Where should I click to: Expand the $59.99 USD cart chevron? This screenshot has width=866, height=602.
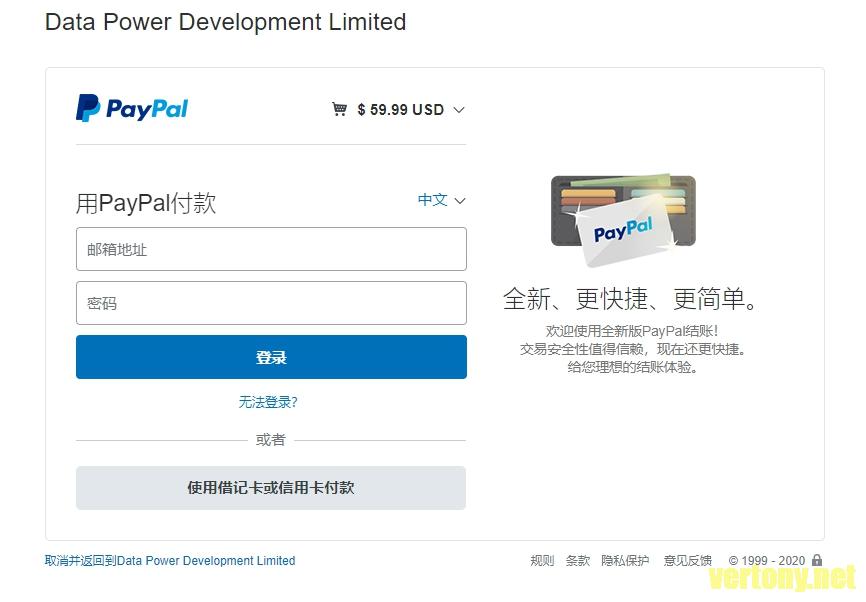(x=459, y=110)
